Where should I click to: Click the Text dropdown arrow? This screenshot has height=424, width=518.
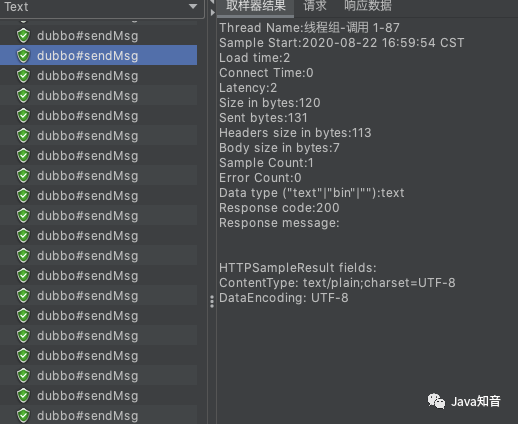(193, 6)
